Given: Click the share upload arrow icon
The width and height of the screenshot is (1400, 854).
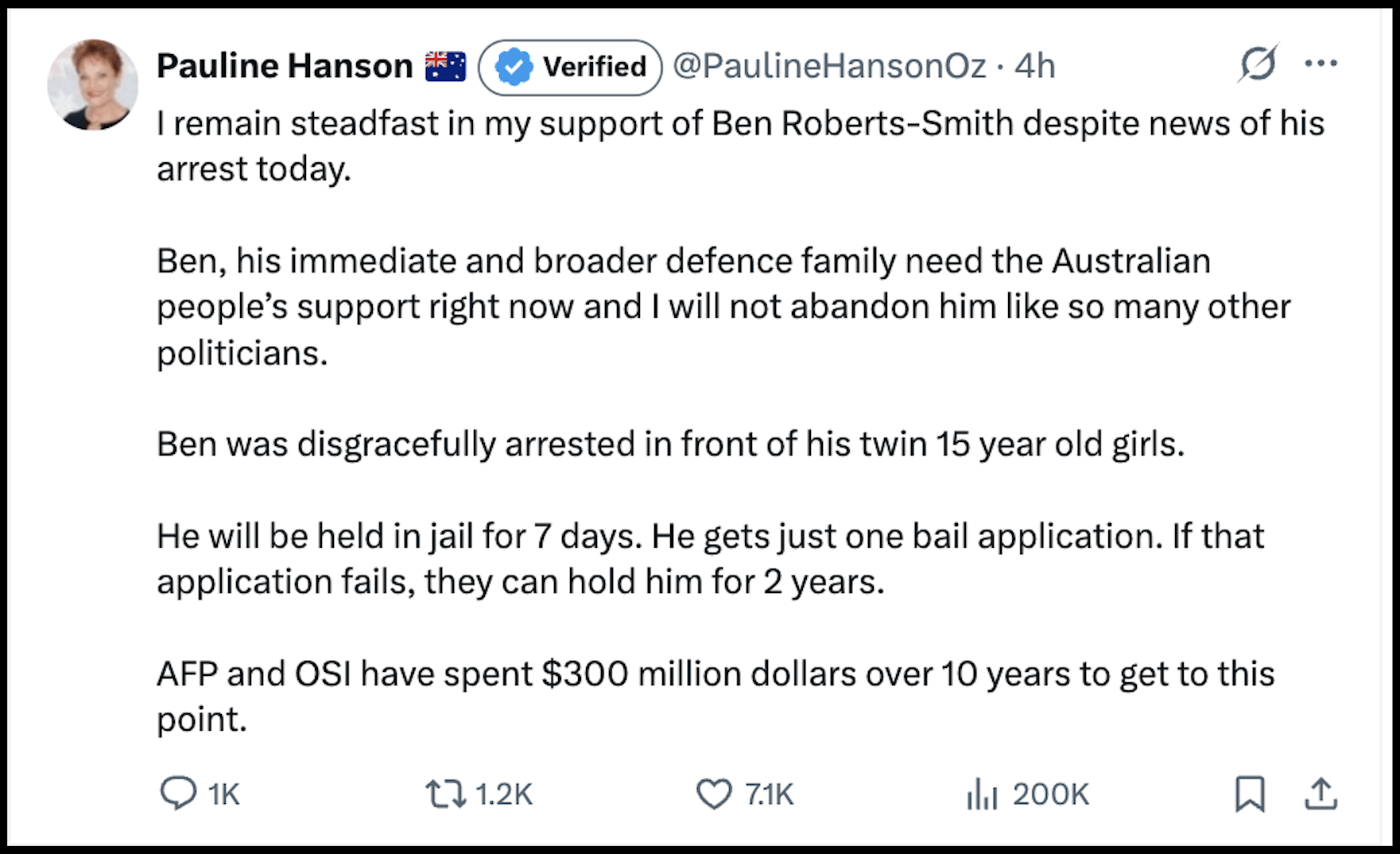Looking at the screenshot, I should [1320, 794].
